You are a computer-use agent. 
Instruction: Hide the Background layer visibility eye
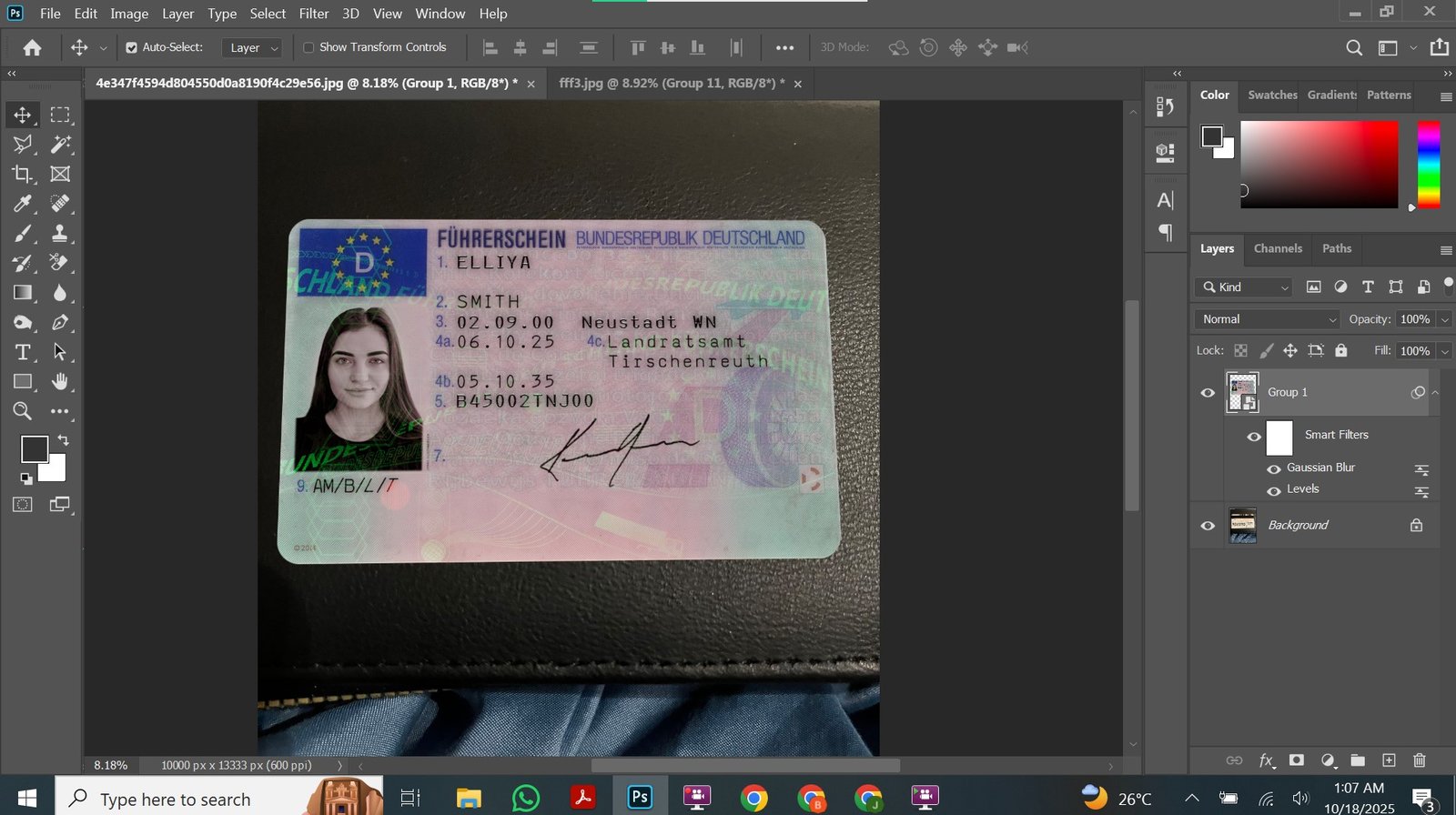coord(1208,526)
